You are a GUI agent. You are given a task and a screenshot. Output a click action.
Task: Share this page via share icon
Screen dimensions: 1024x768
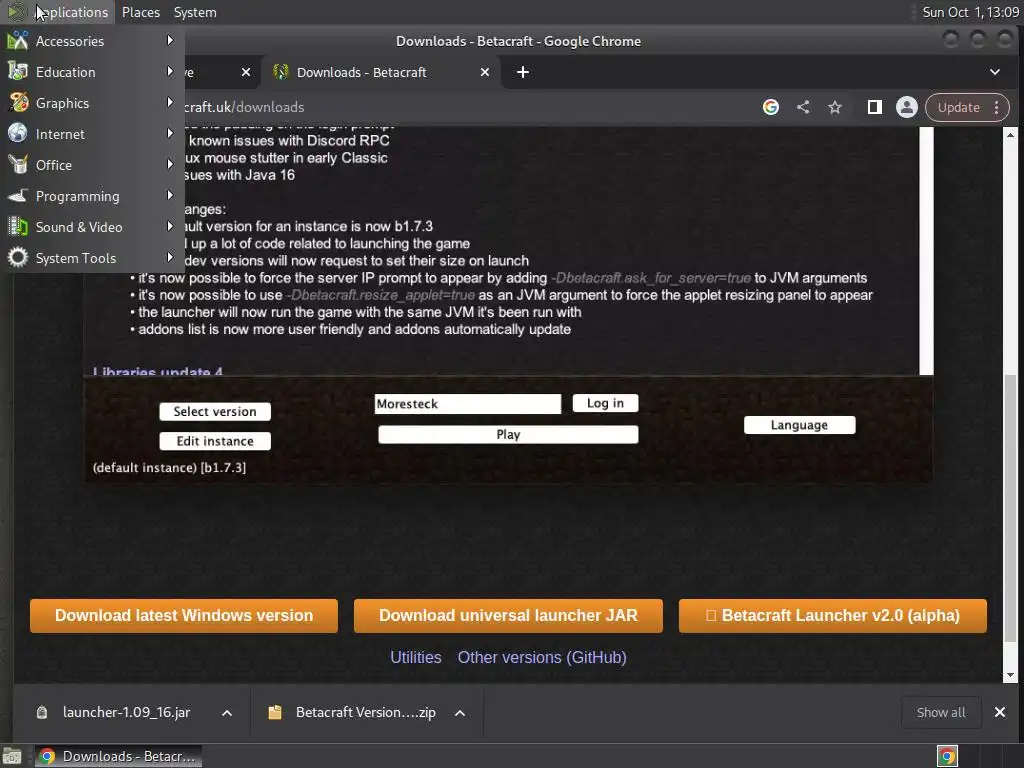[803, 107]
